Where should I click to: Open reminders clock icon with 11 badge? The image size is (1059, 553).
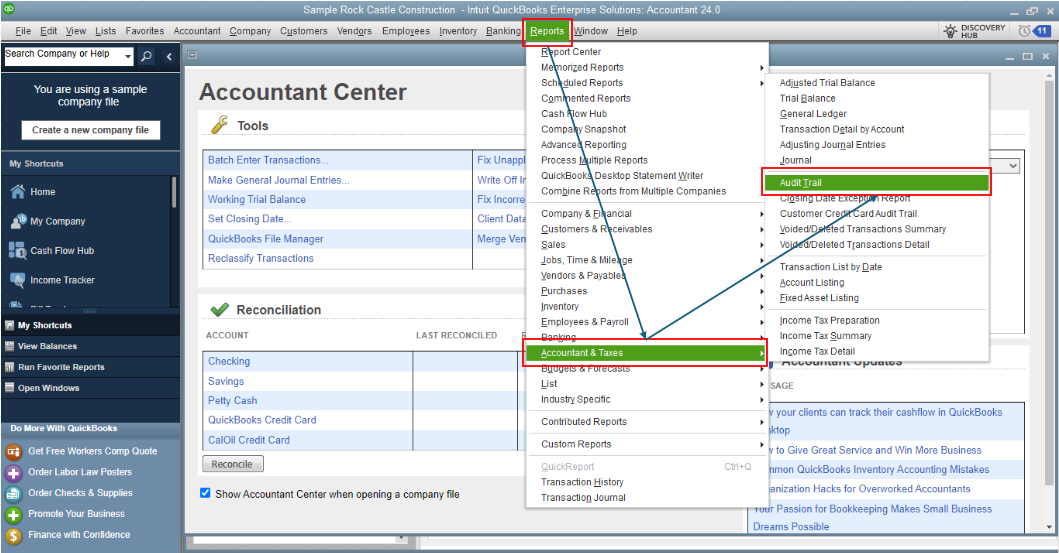[1025, 31]
